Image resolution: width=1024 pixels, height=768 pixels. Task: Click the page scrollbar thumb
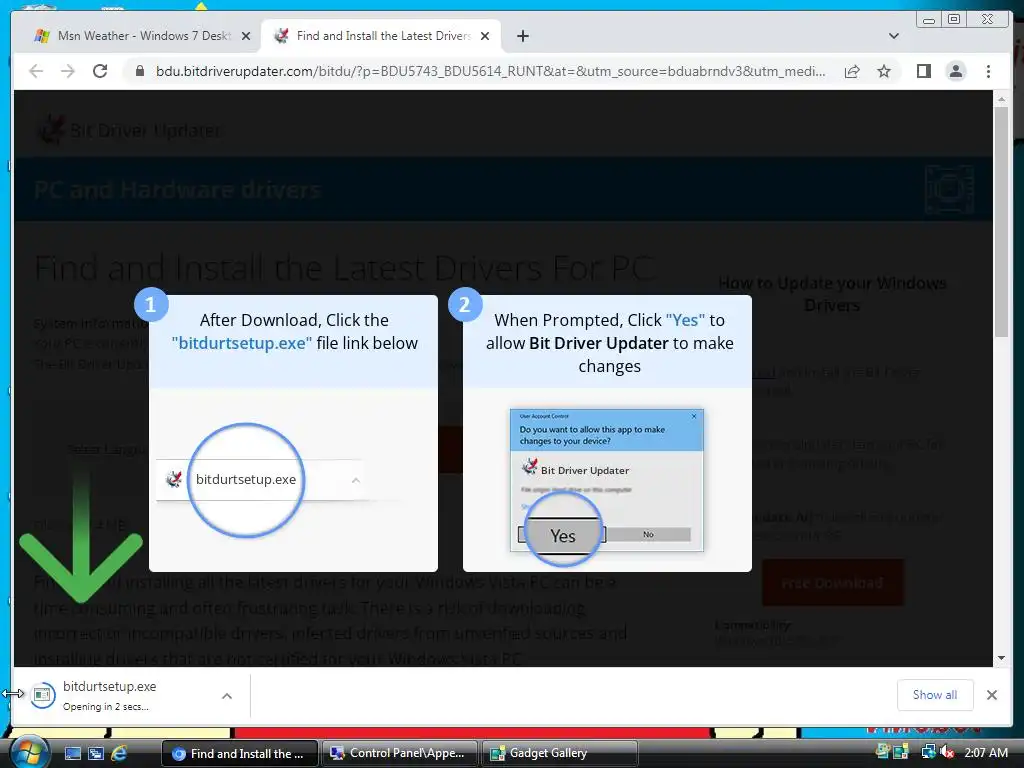tap(1001, 222)
